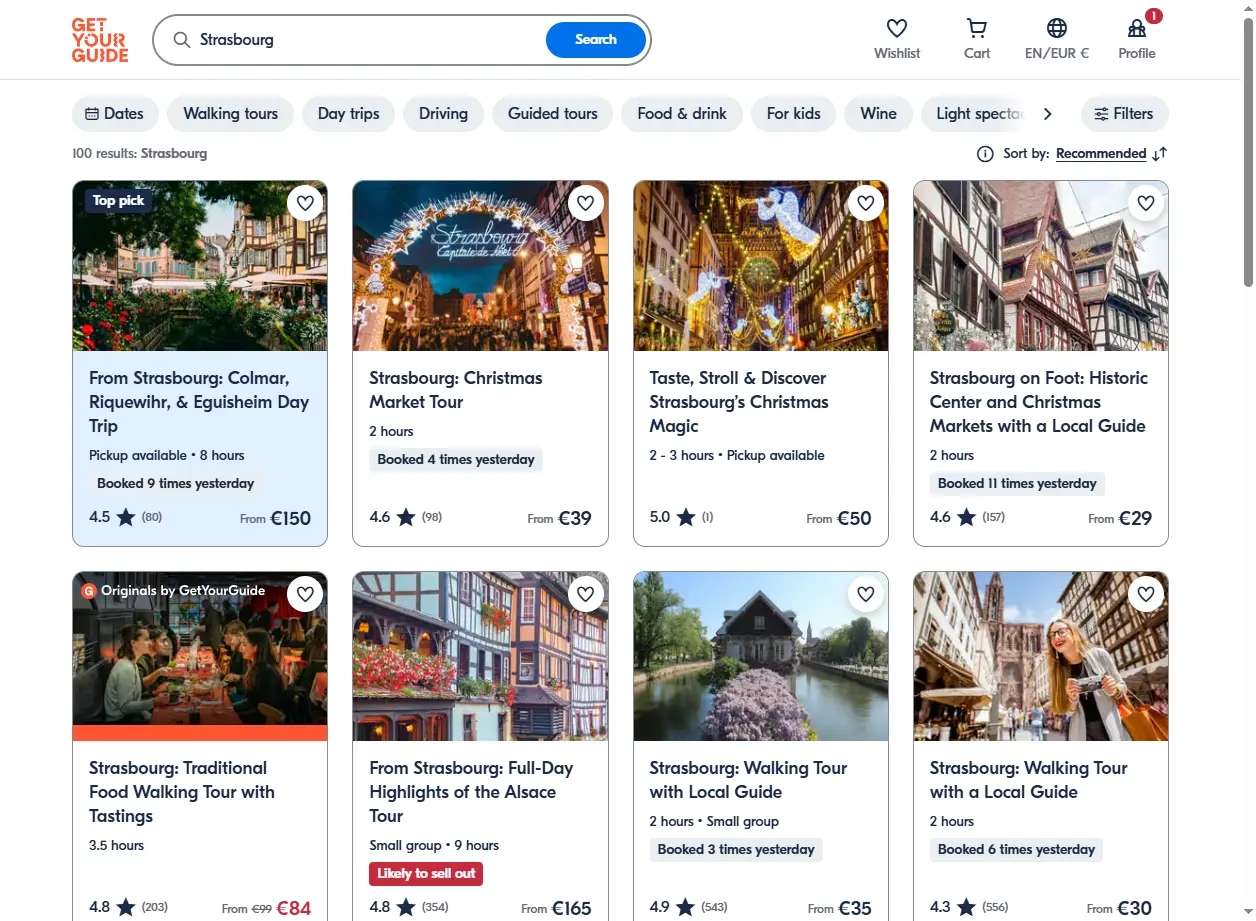Image resolution: width=1256 pixels, height=921 pixels.
Task: Select the Walking tours category chip
Action: 230,114
